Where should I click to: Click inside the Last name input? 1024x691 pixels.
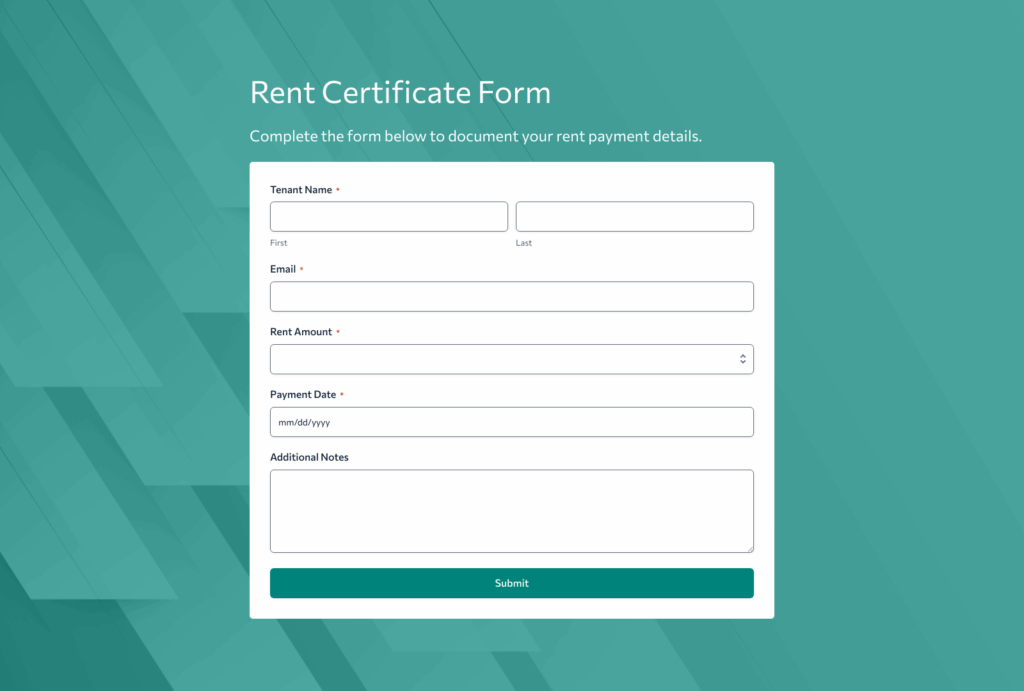point(634,216)
